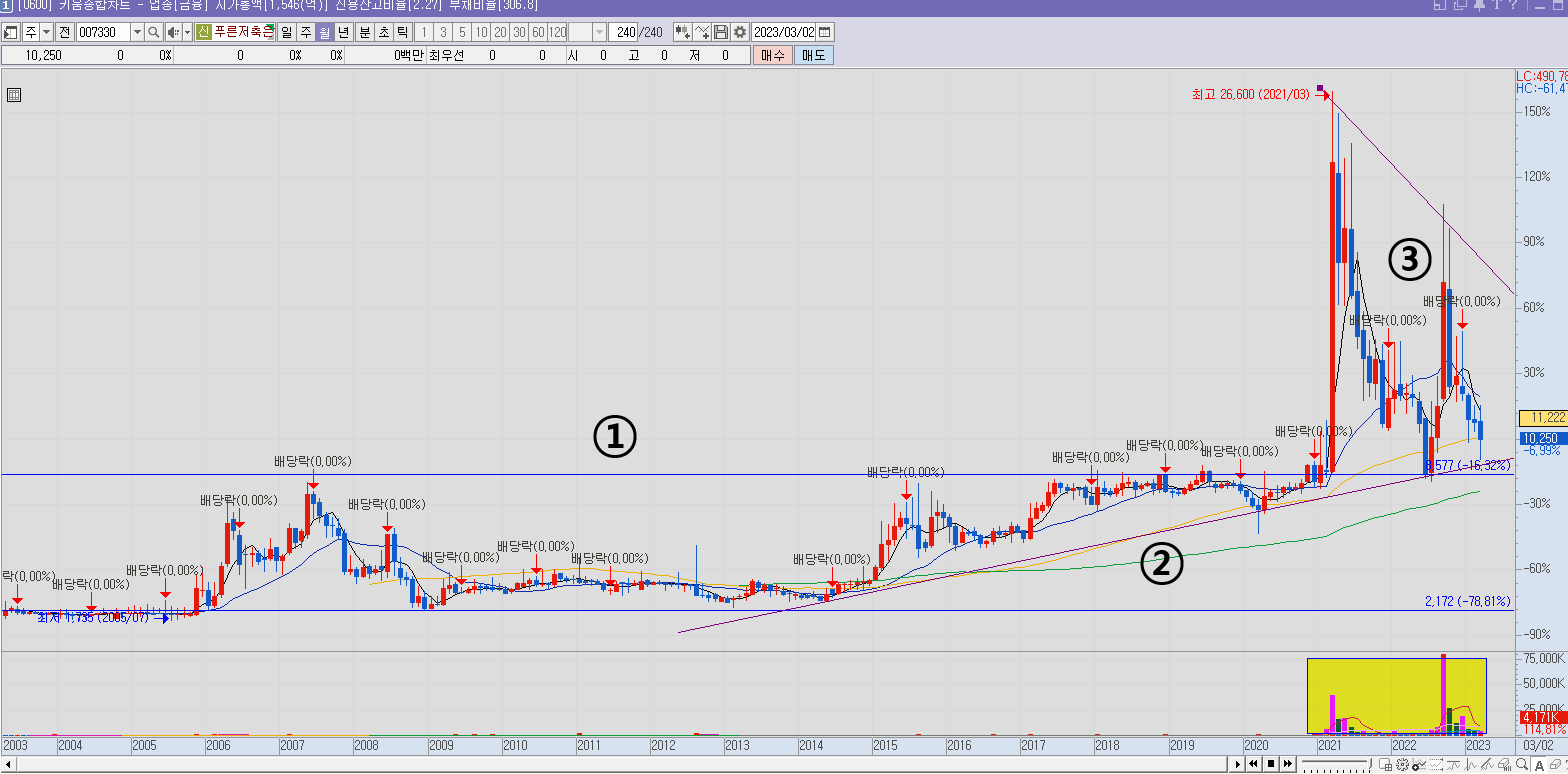
Task: Click the save chart floppy disk icon
Action: click(x=720, y=32)
